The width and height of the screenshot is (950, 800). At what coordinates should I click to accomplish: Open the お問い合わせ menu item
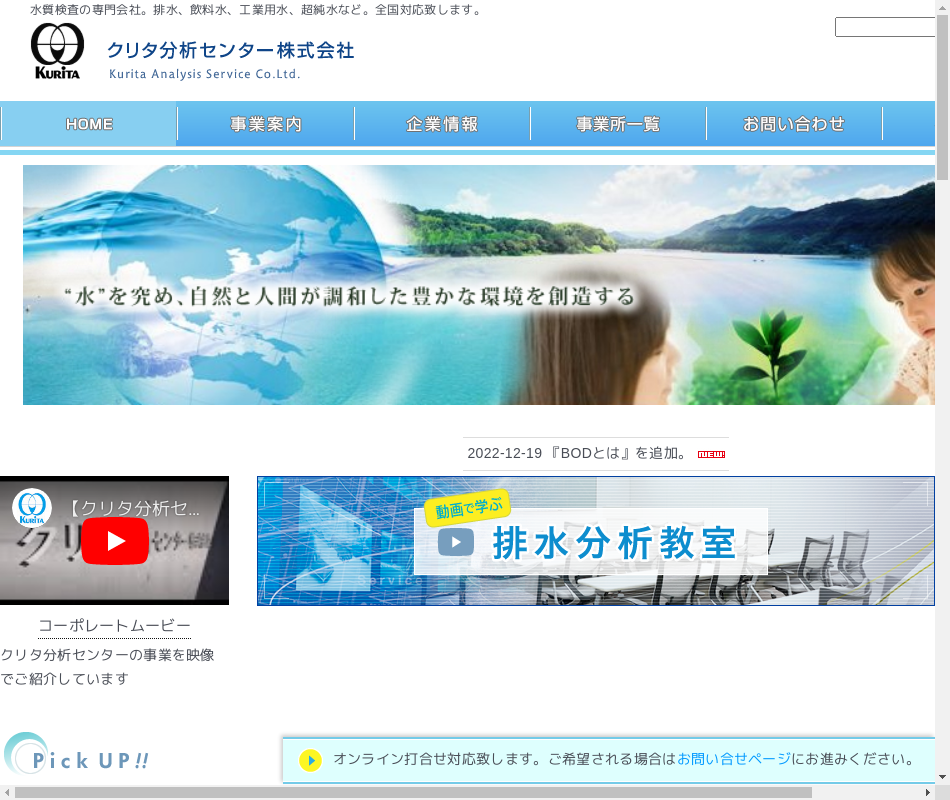pos(794,124)
